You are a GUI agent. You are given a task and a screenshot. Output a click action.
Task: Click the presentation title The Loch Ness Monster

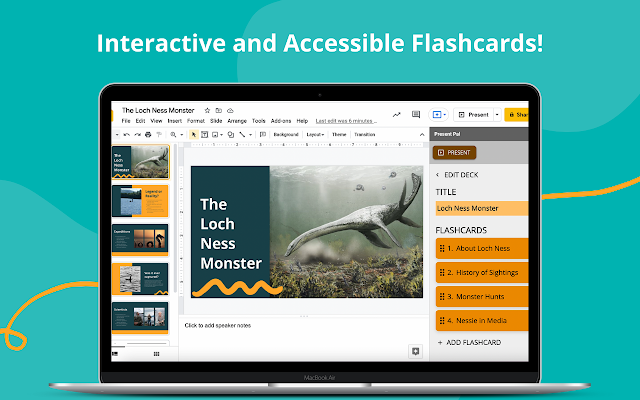pos(158,110)
